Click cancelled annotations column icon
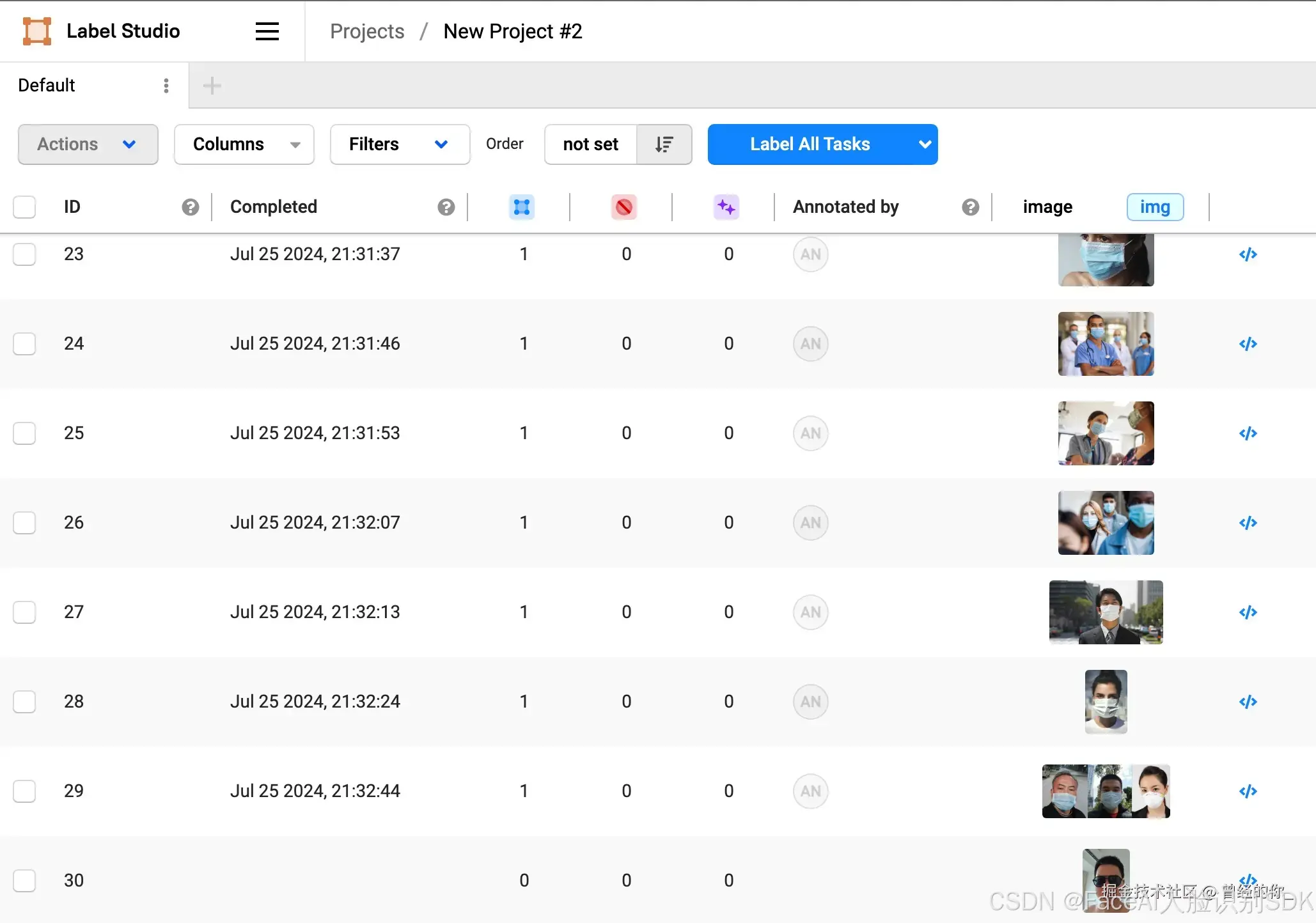1316x923 pixels. (x=624, y=207)
